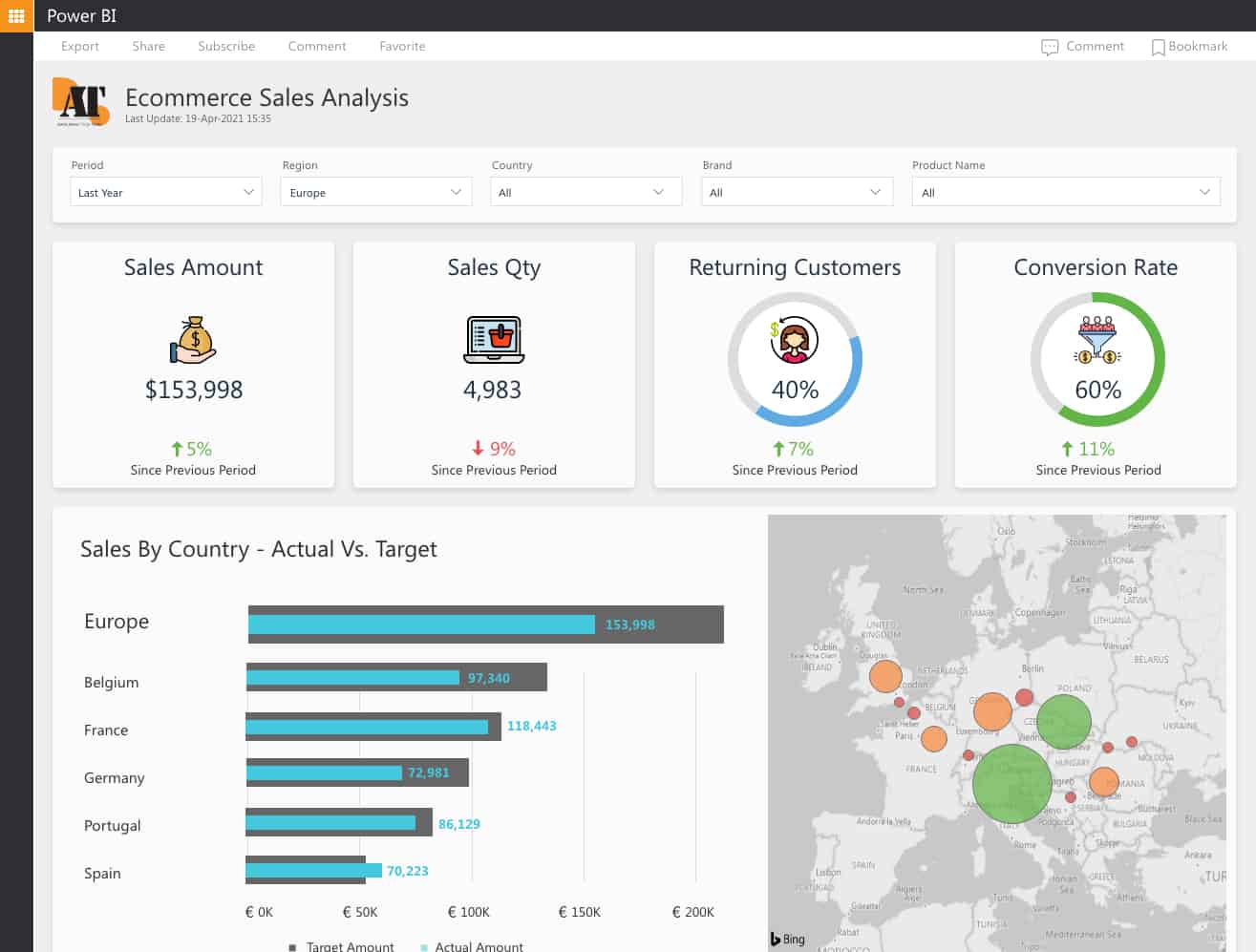1256x952 pixels.
Task: Select the France actual sales bar
Action: 367,727
